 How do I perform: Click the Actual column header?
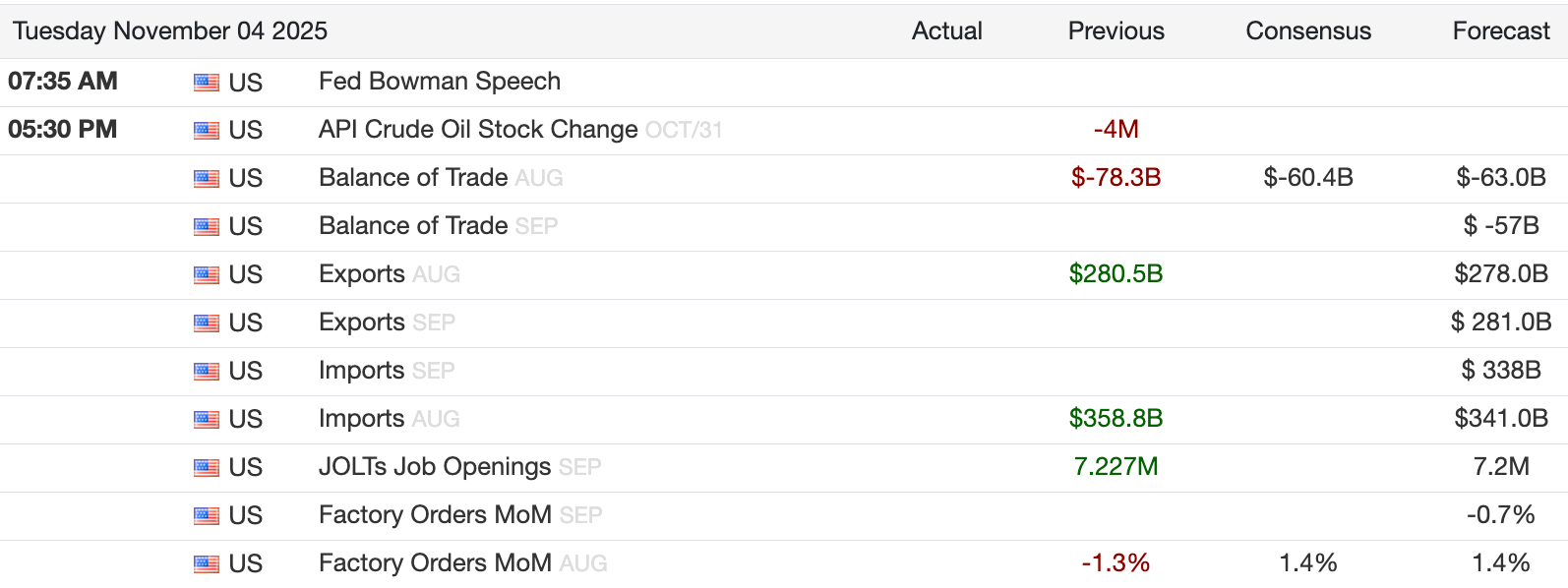[x=946, y=31]
